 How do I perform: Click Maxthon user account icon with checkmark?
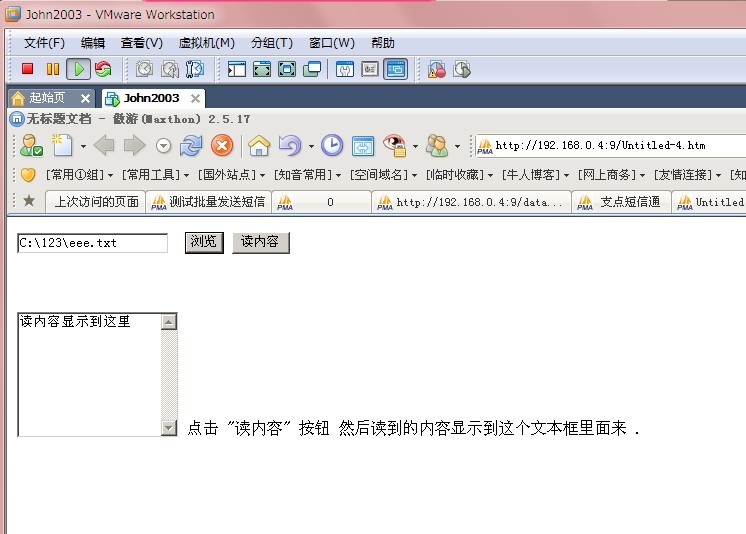(31, 145)
